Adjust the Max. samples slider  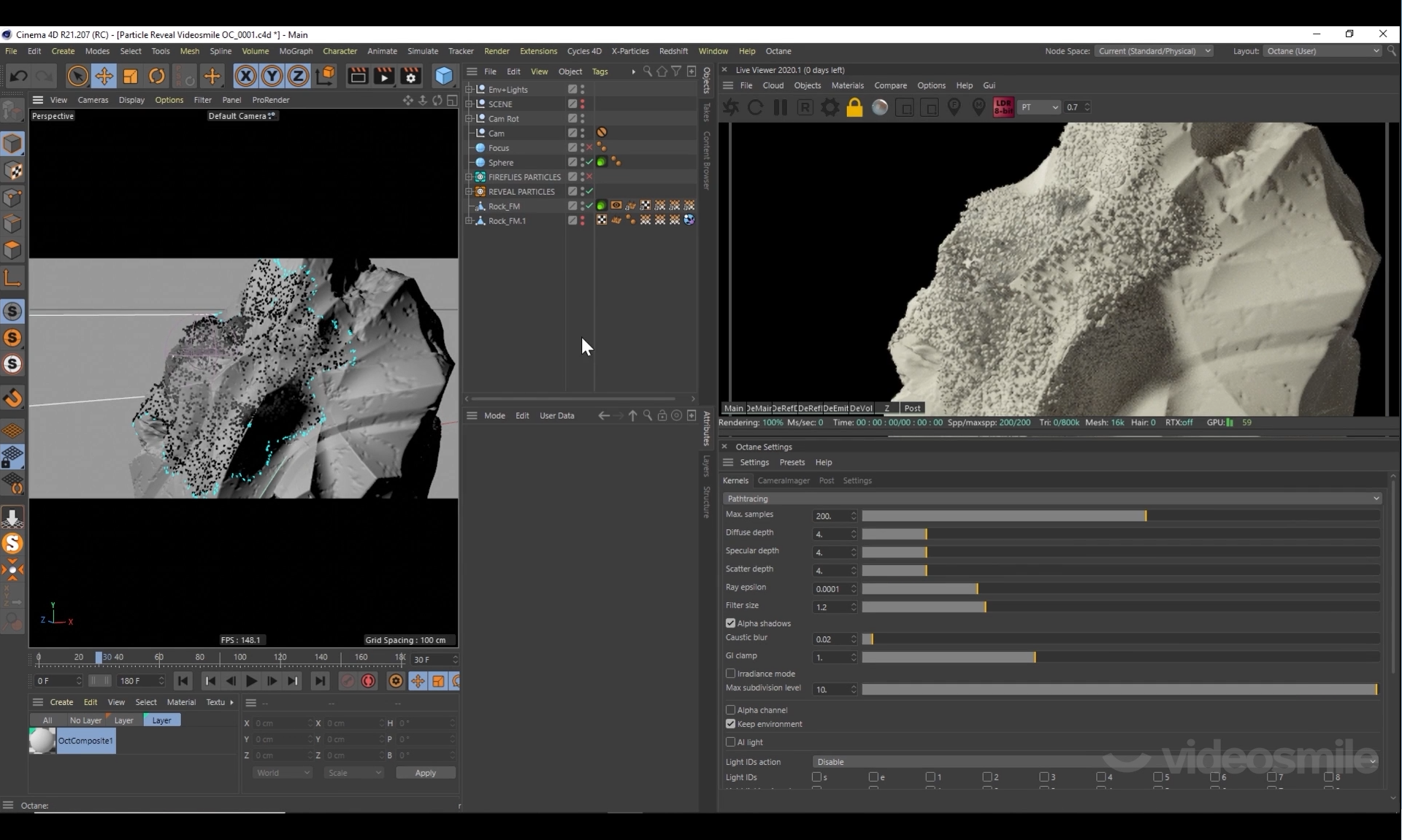[1145, 516]
